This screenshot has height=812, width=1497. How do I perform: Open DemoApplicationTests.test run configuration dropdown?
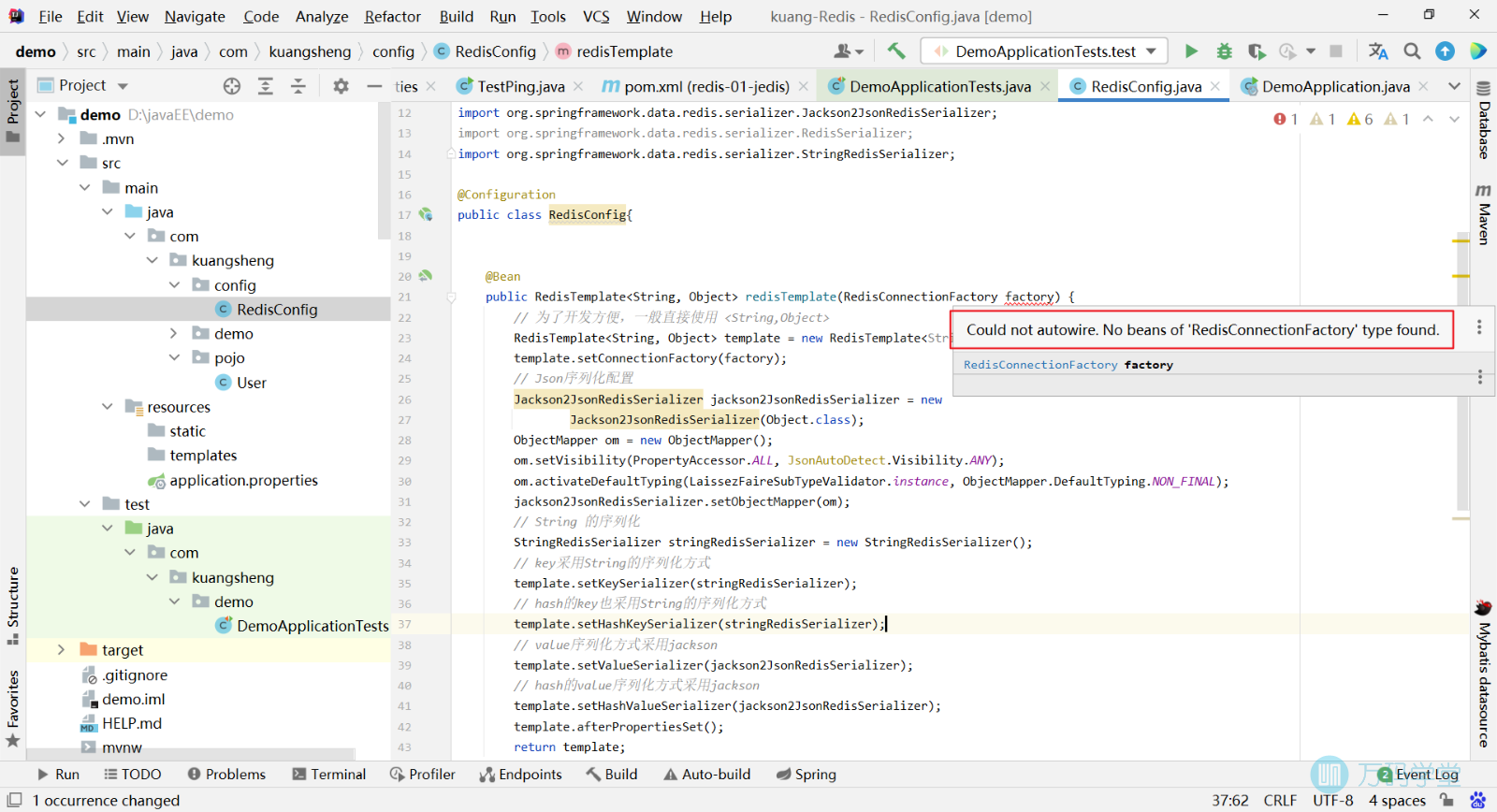[x=1045, y=51]
